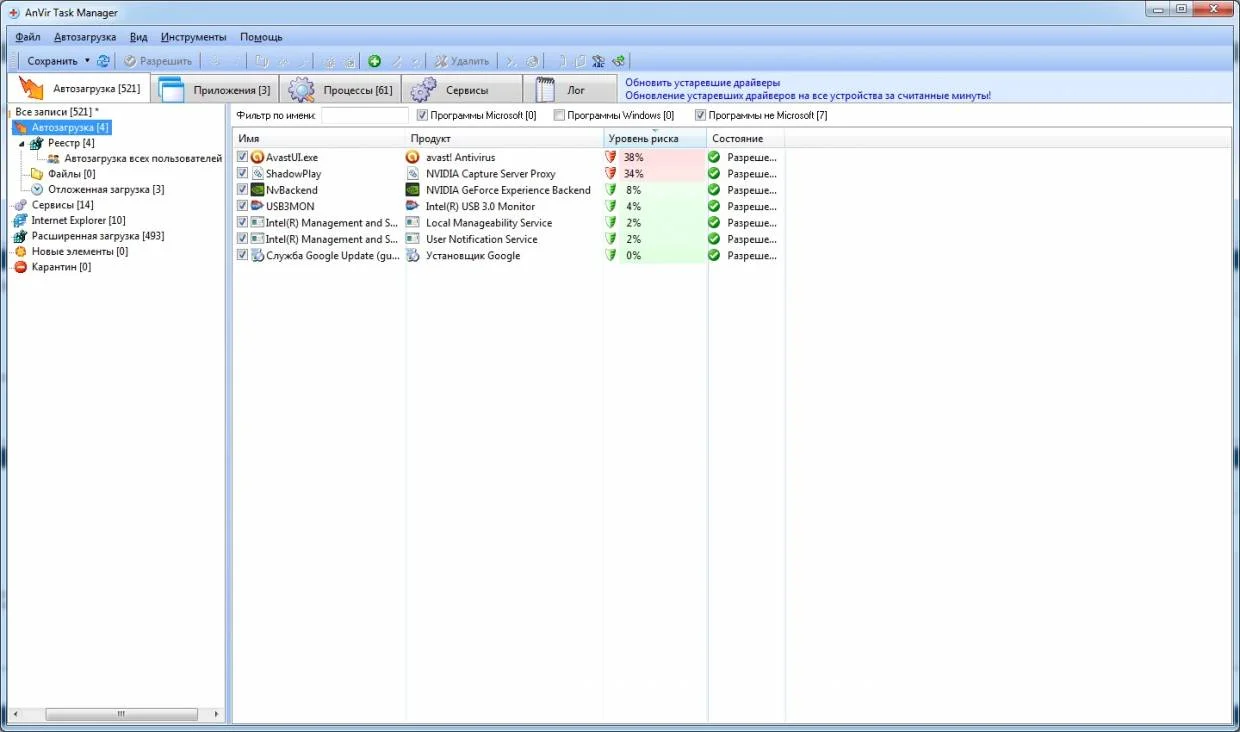This screenshot has width=1240, height=732.
Task: Sort by Состояние column header
Action: 746,139
